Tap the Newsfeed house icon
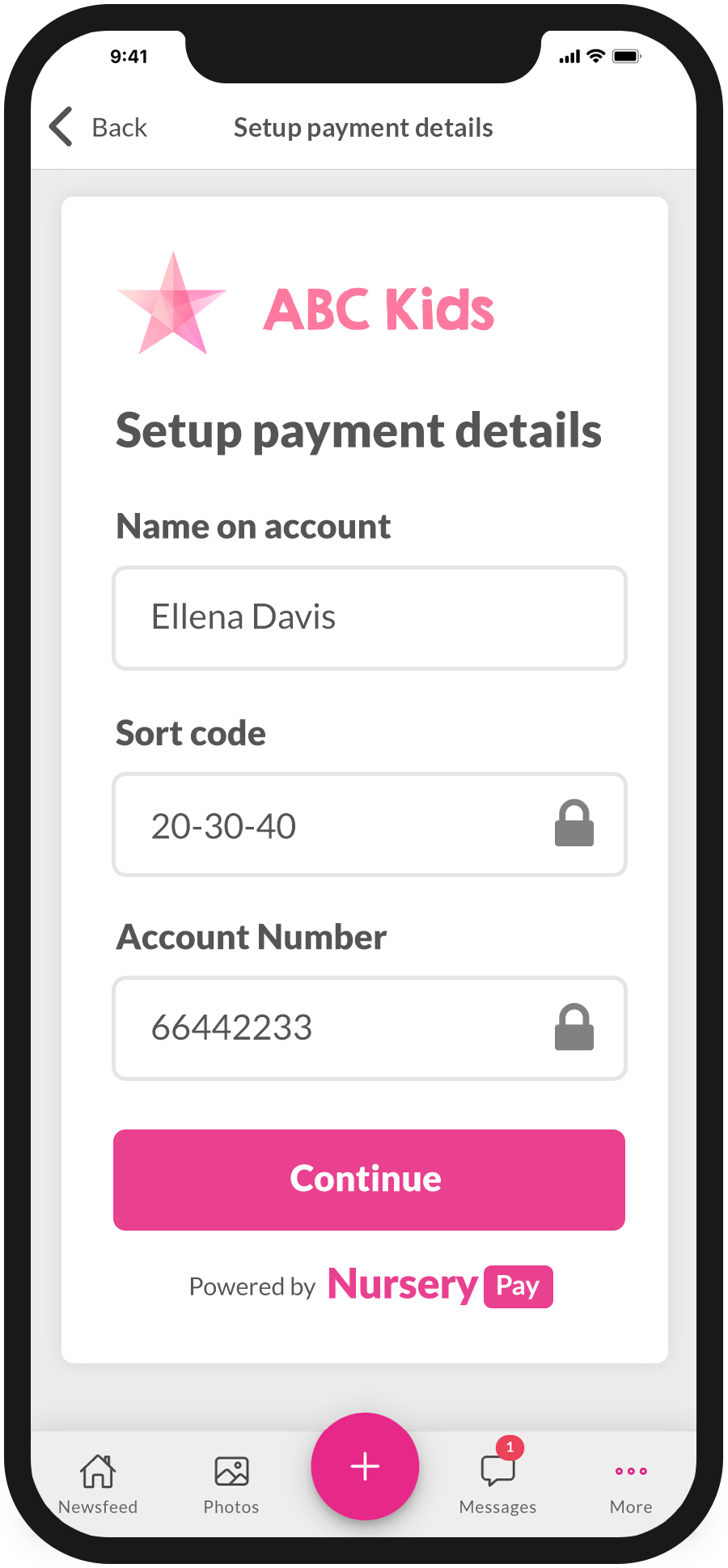The height and width of the screenshot is (1568, 728). point(98,1471)
